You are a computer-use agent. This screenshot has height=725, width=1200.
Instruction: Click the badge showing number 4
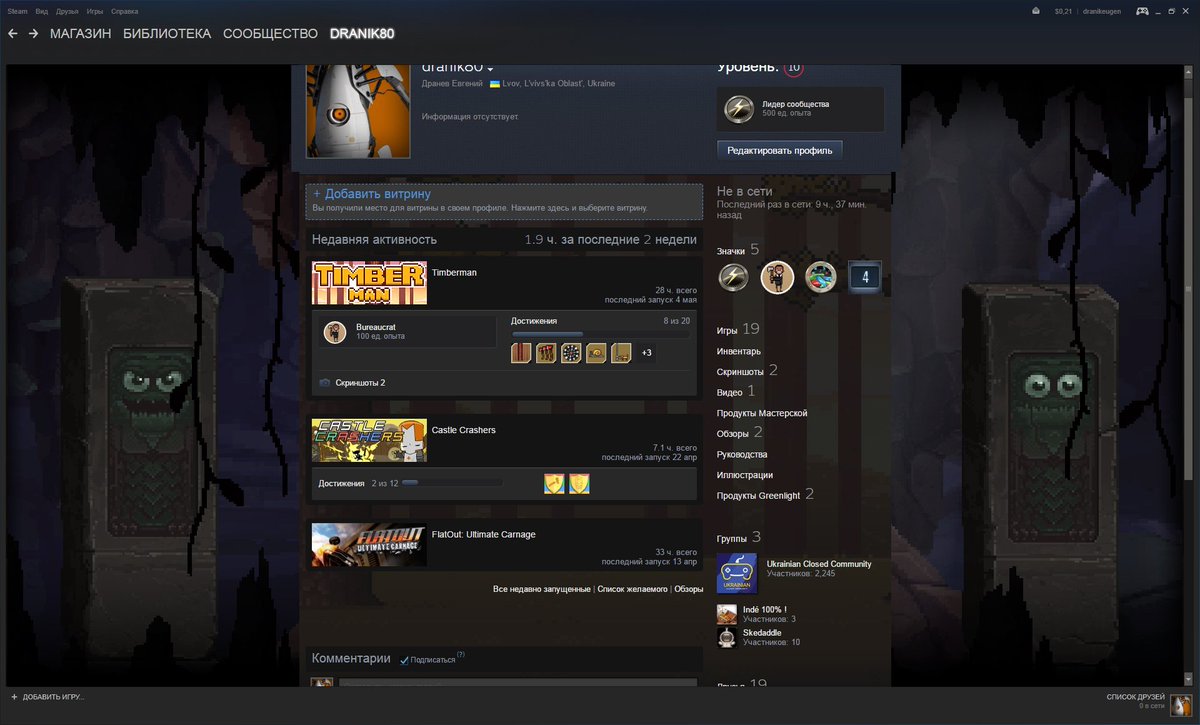click(865, 277)
